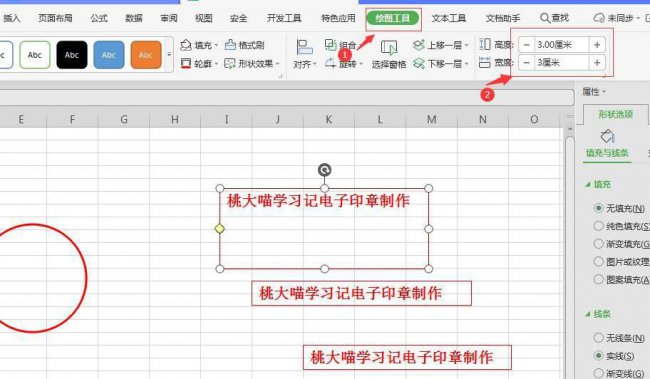Click the 高度 input field
This screenshot has width=650, height=379.
pos(562,44)
